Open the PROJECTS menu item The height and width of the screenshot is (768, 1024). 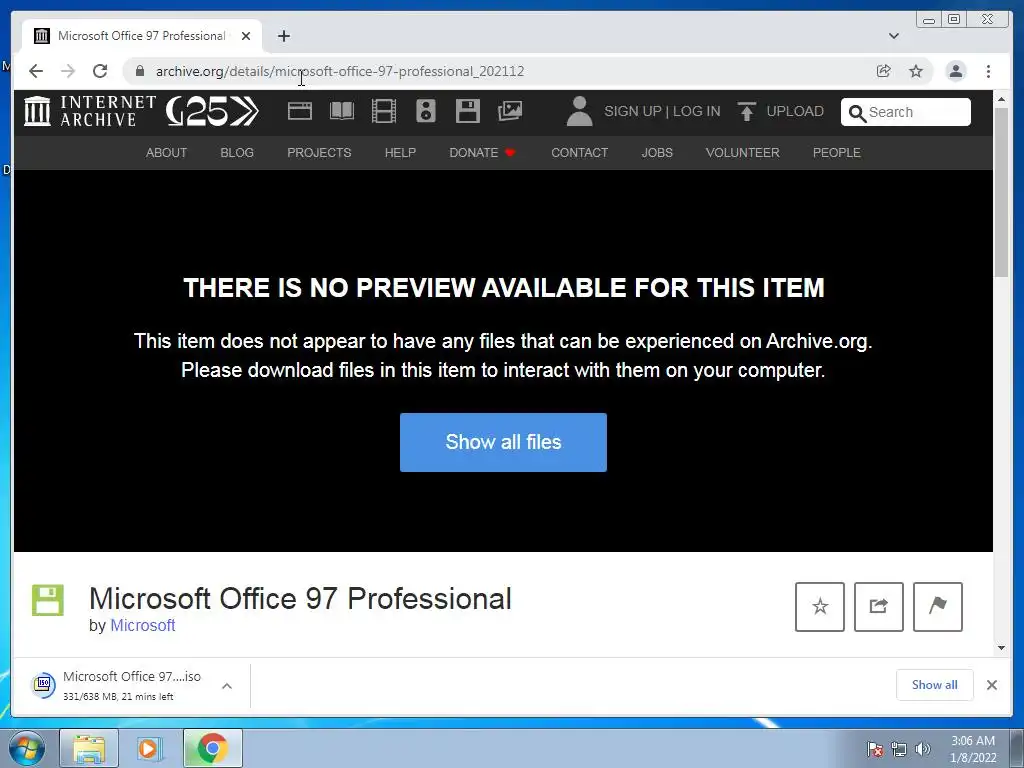[319, 153]
